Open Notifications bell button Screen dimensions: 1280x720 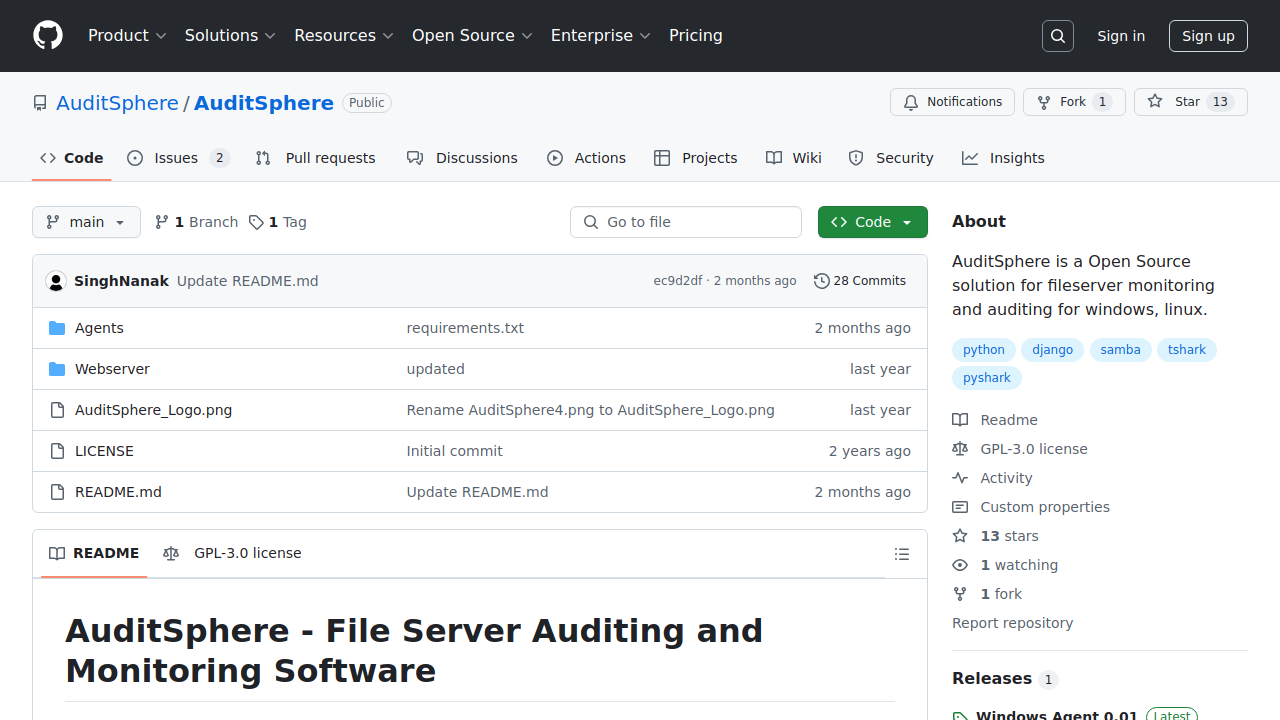[952, 102]
